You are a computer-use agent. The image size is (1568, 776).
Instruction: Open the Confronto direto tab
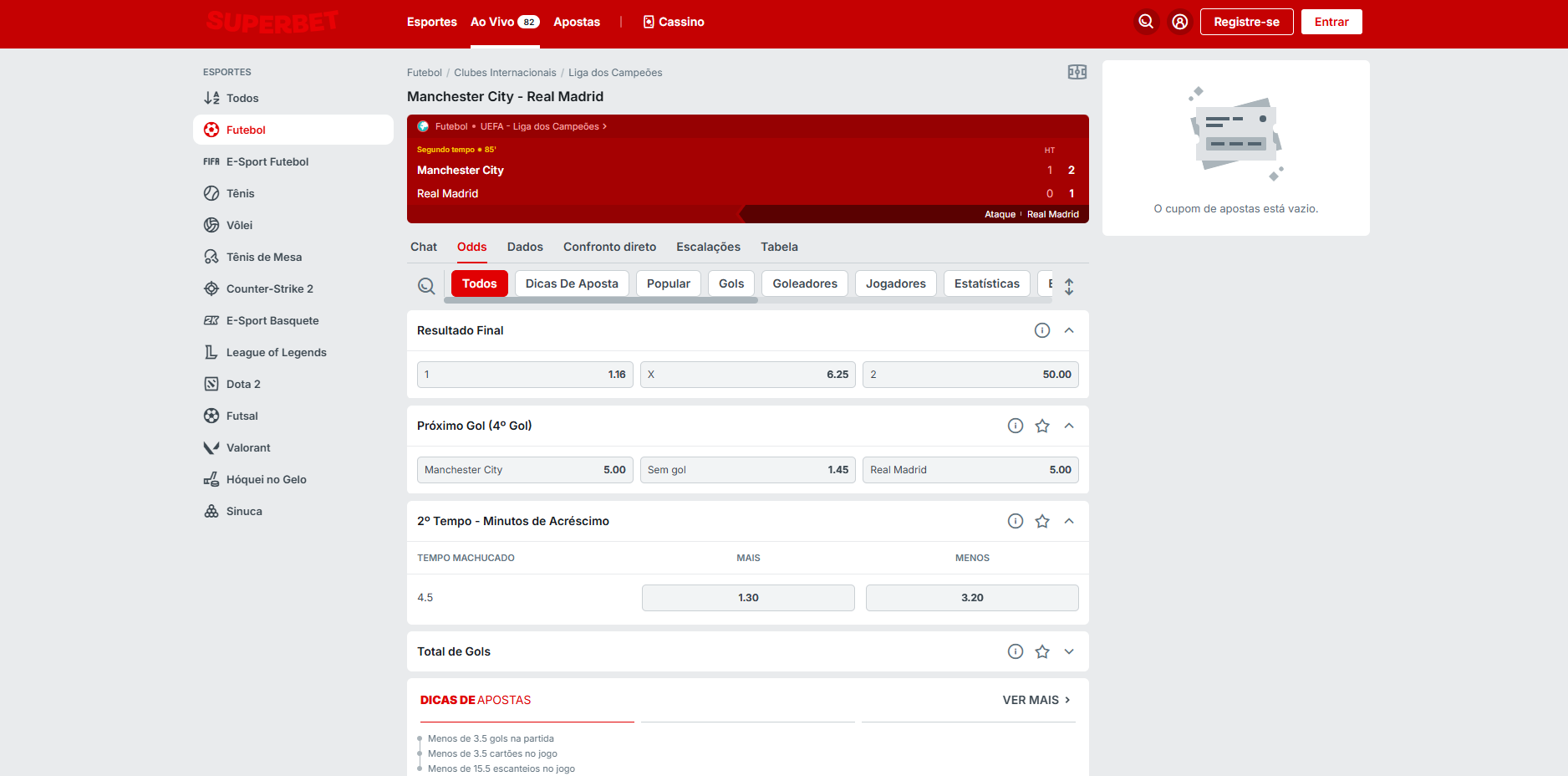(x=609, y=247)
